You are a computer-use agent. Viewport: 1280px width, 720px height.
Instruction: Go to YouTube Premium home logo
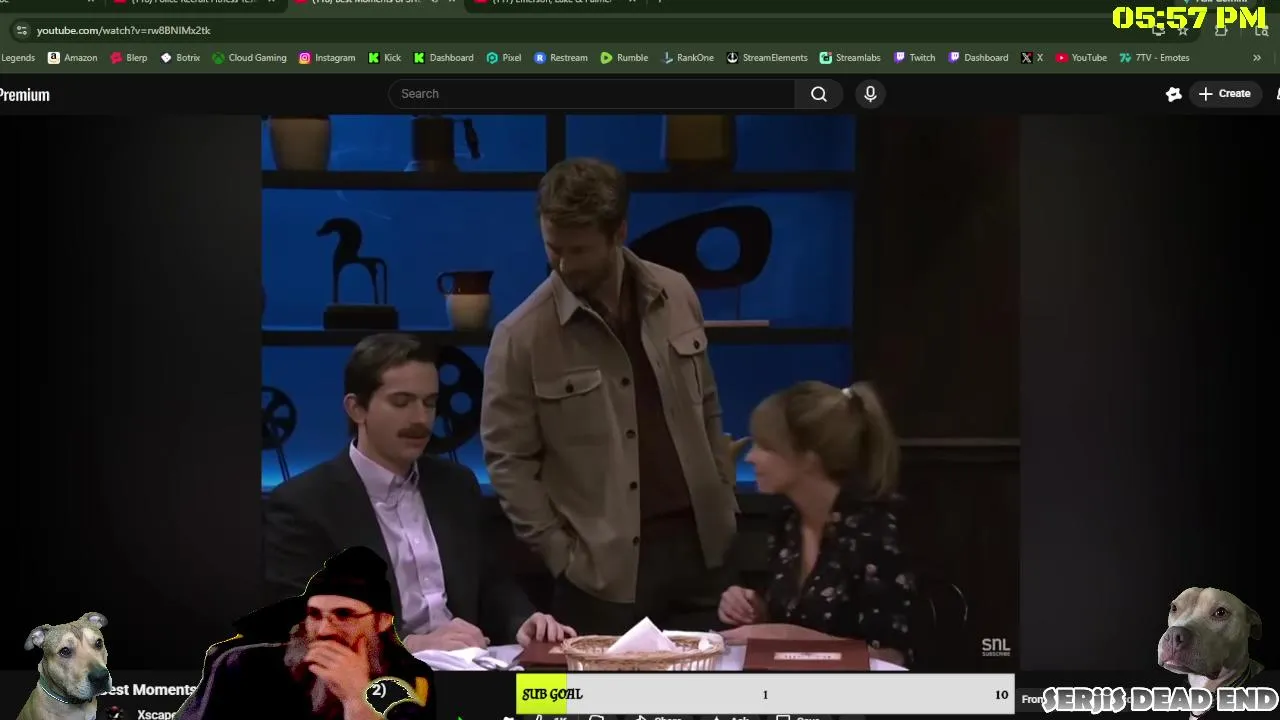24,95
